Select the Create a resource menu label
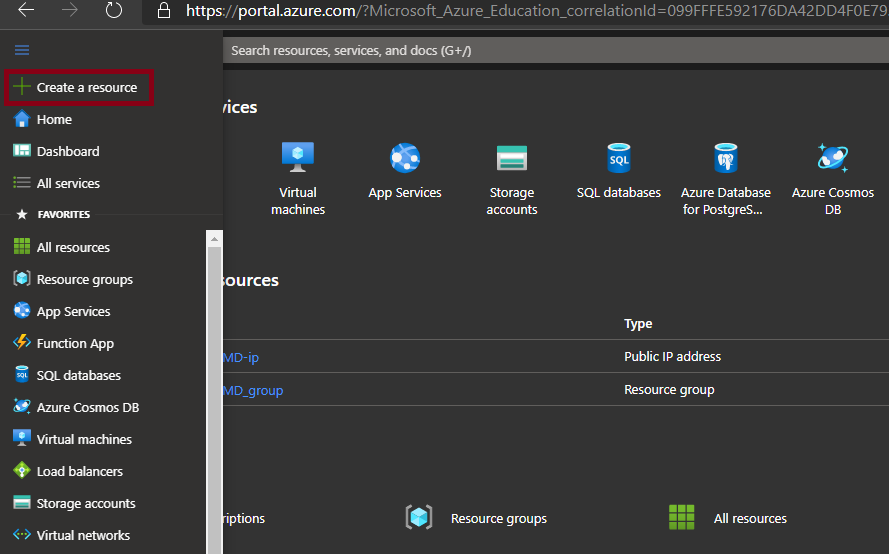 [87, 87]
